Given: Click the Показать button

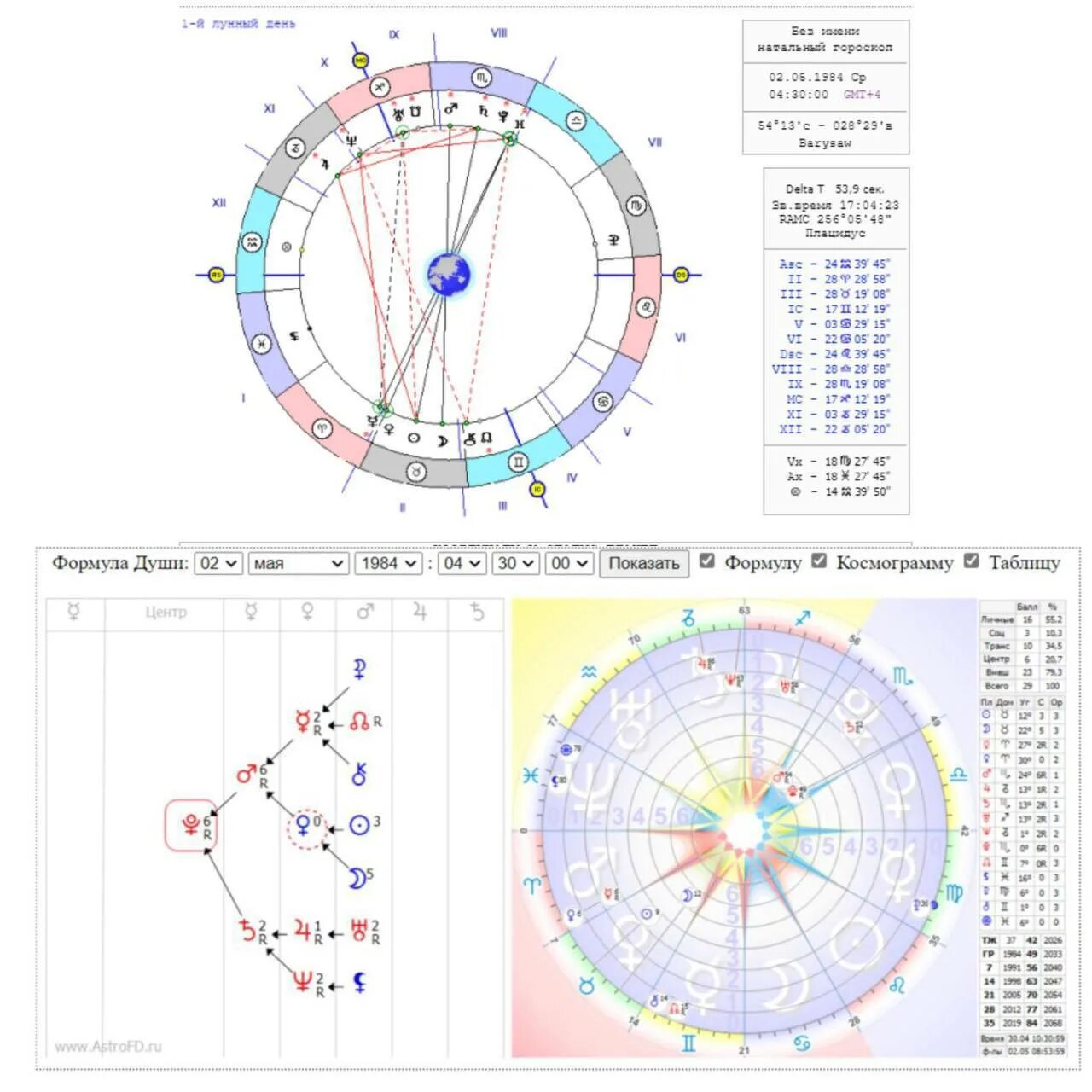Looking at the screenshot, I should pos(644,563).
